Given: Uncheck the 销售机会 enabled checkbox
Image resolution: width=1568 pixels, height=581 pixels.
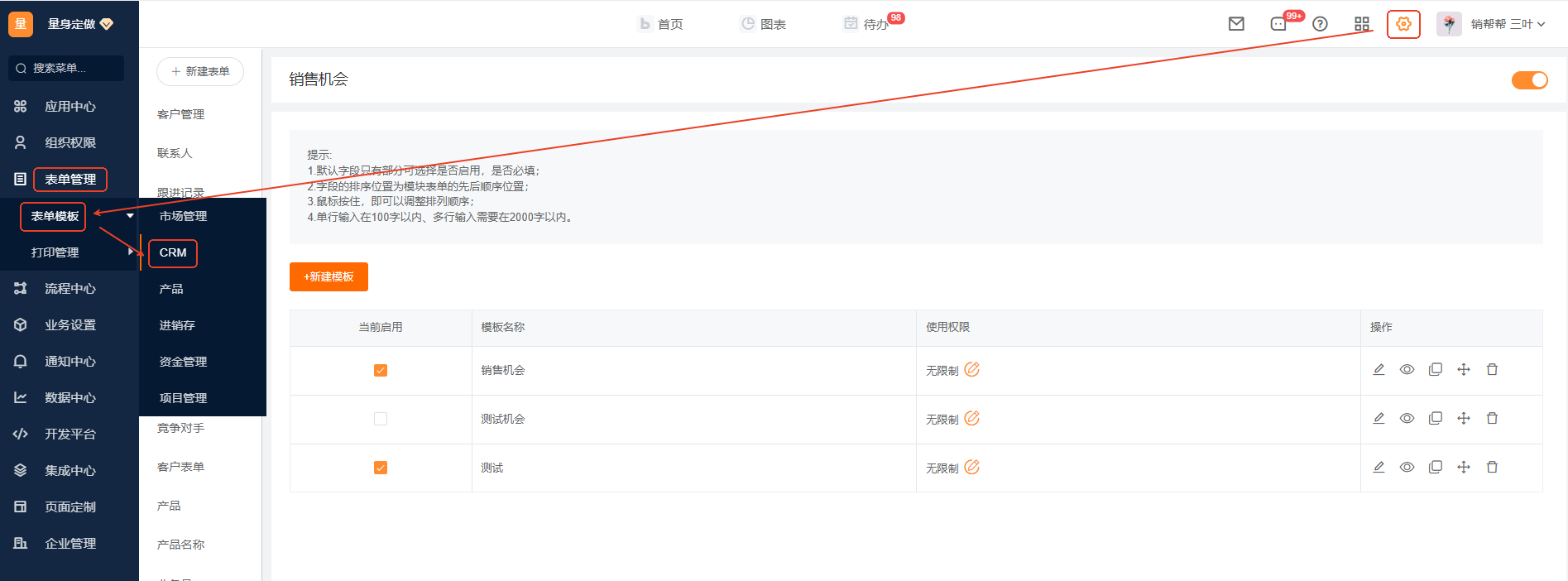Looking at the screenshot, I should [x=381, y=370].
